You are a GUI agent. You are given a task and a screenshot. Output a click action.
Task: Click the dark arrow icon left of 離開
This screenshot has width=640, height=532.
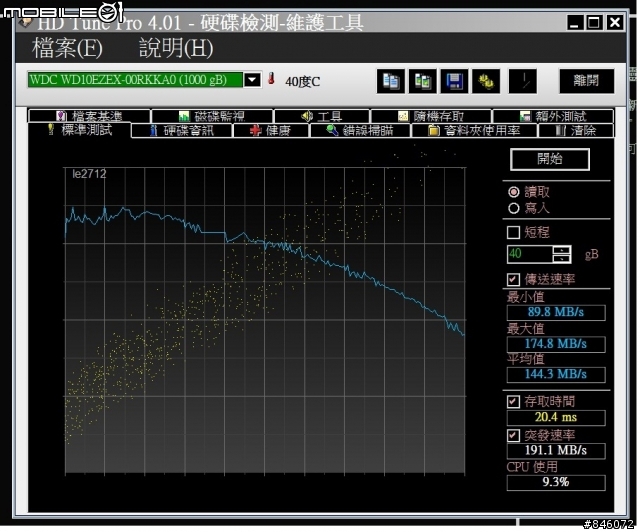pyautogui.click(x=523, y=81)
